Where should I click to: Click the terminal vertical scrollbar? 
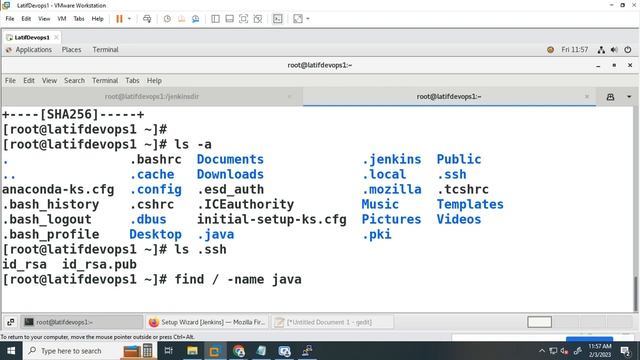click(635, 294)
